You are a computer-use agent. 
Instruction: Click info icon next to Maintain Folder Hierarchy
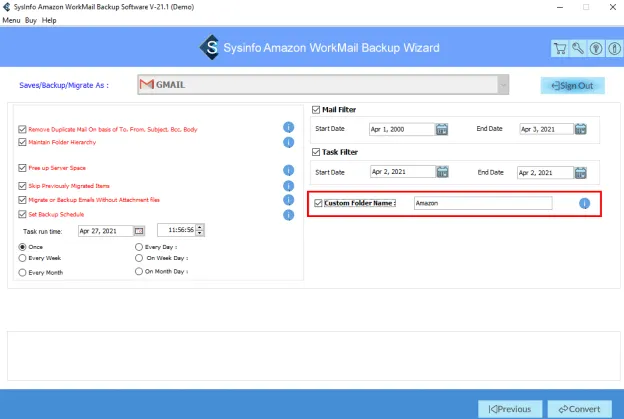(288, 143)
